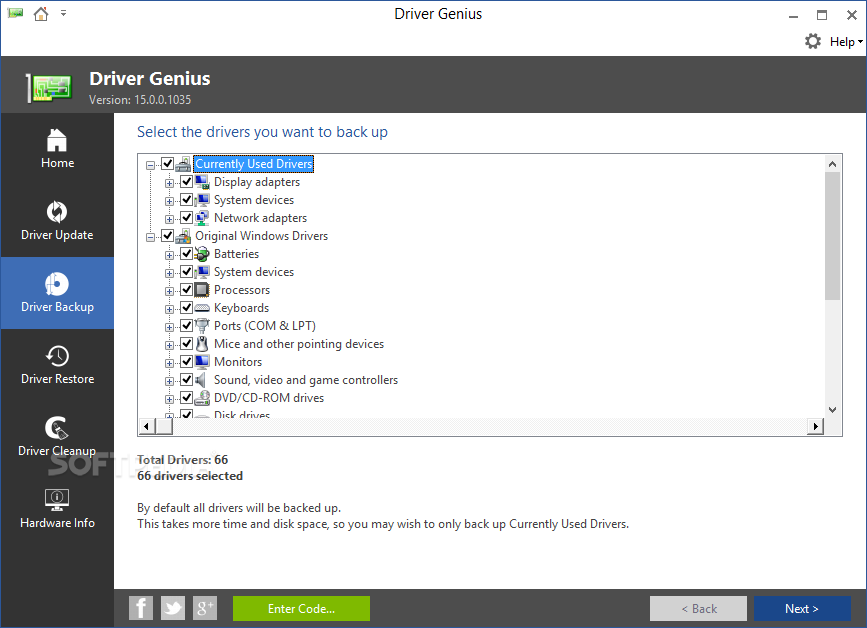Screen dimensions: 867x628
Task: Click the Ports (COM & LPT) icon
Action: click(x=202, y=326)
